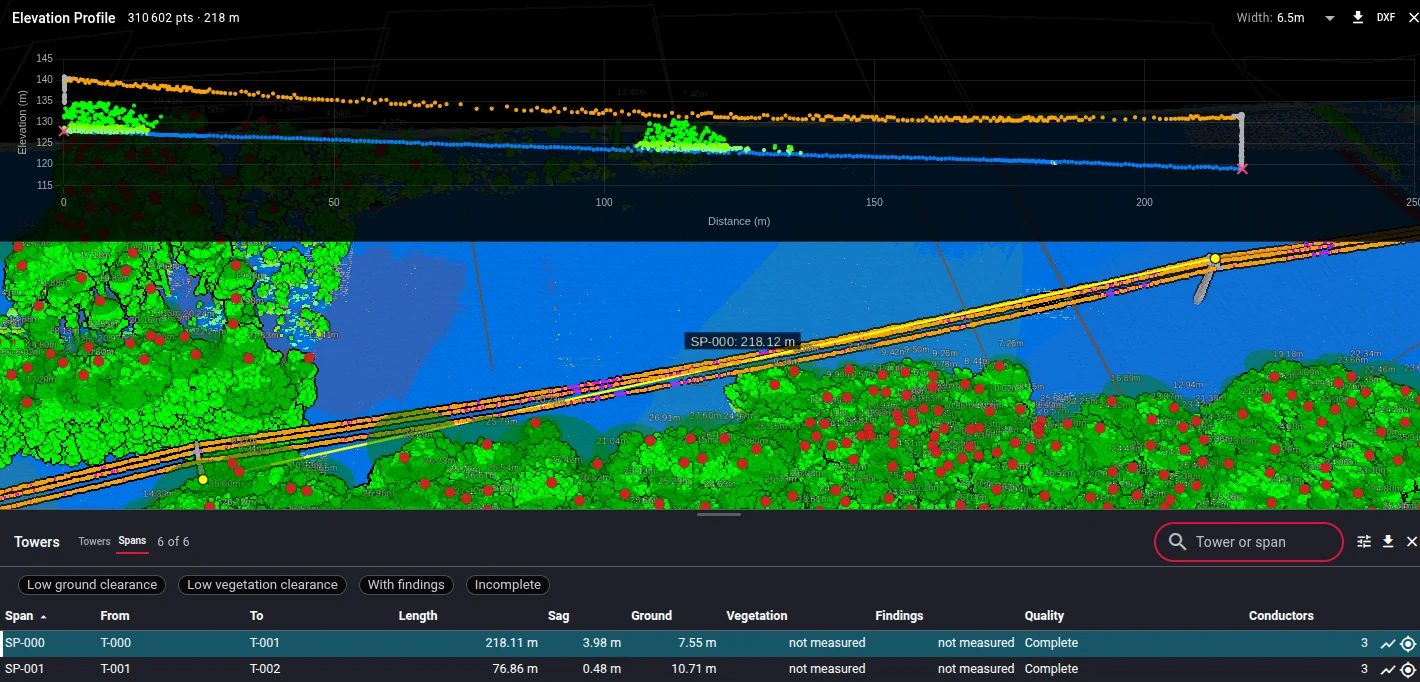Sort by Quality column header
This screenshot has height=682, width=1420.
pyautogui.click(x=1044, y=616)
